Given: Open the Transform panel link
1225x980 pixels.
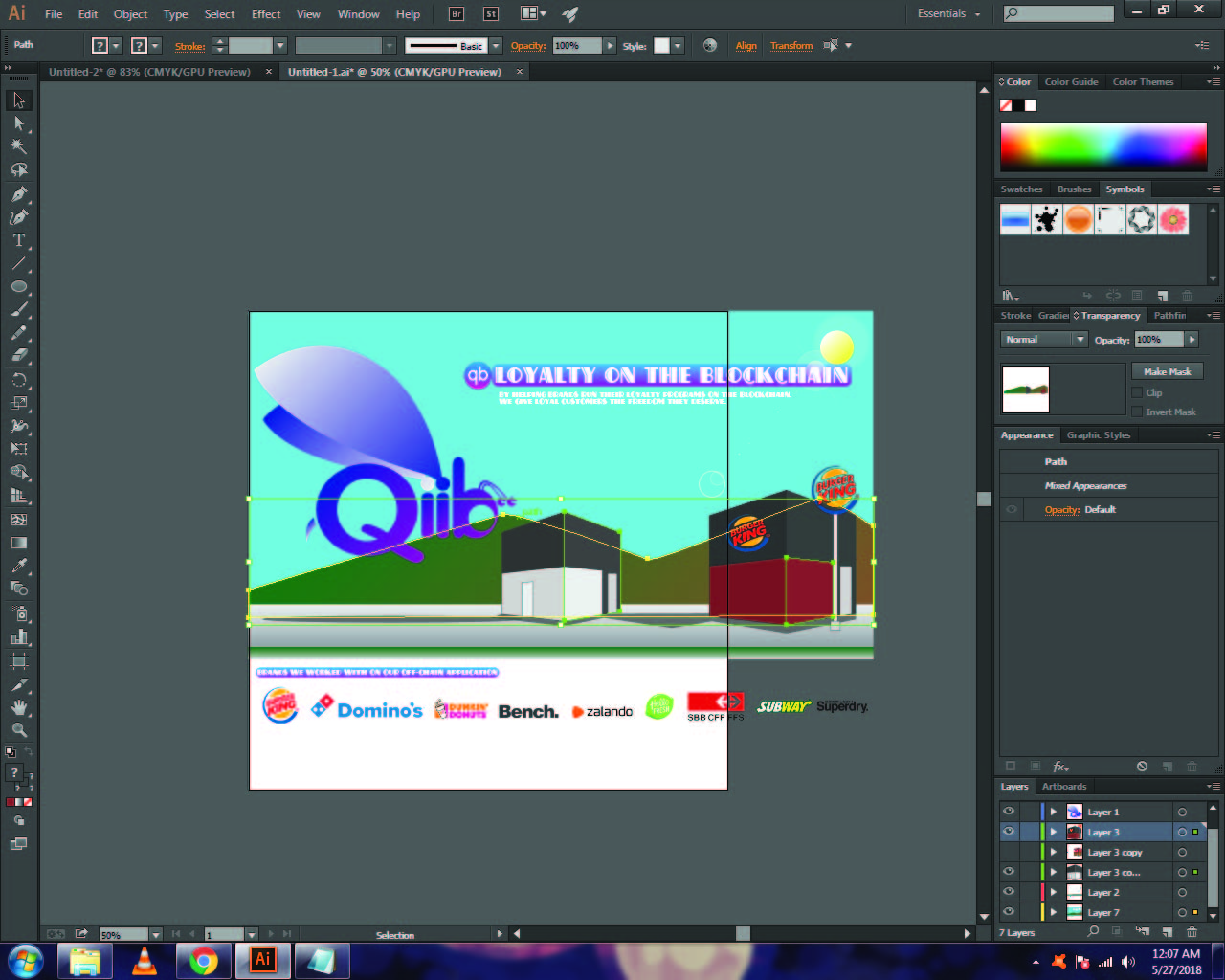Looking at the screenshot, I should (791, 45).
